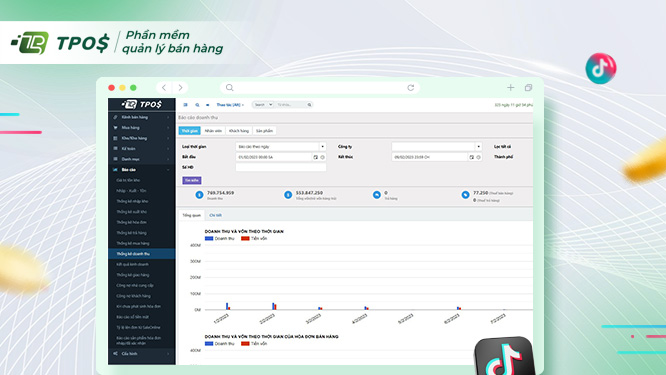Click the search magnifier icon in top bar
666x375 pixels.
coord(197,105)
